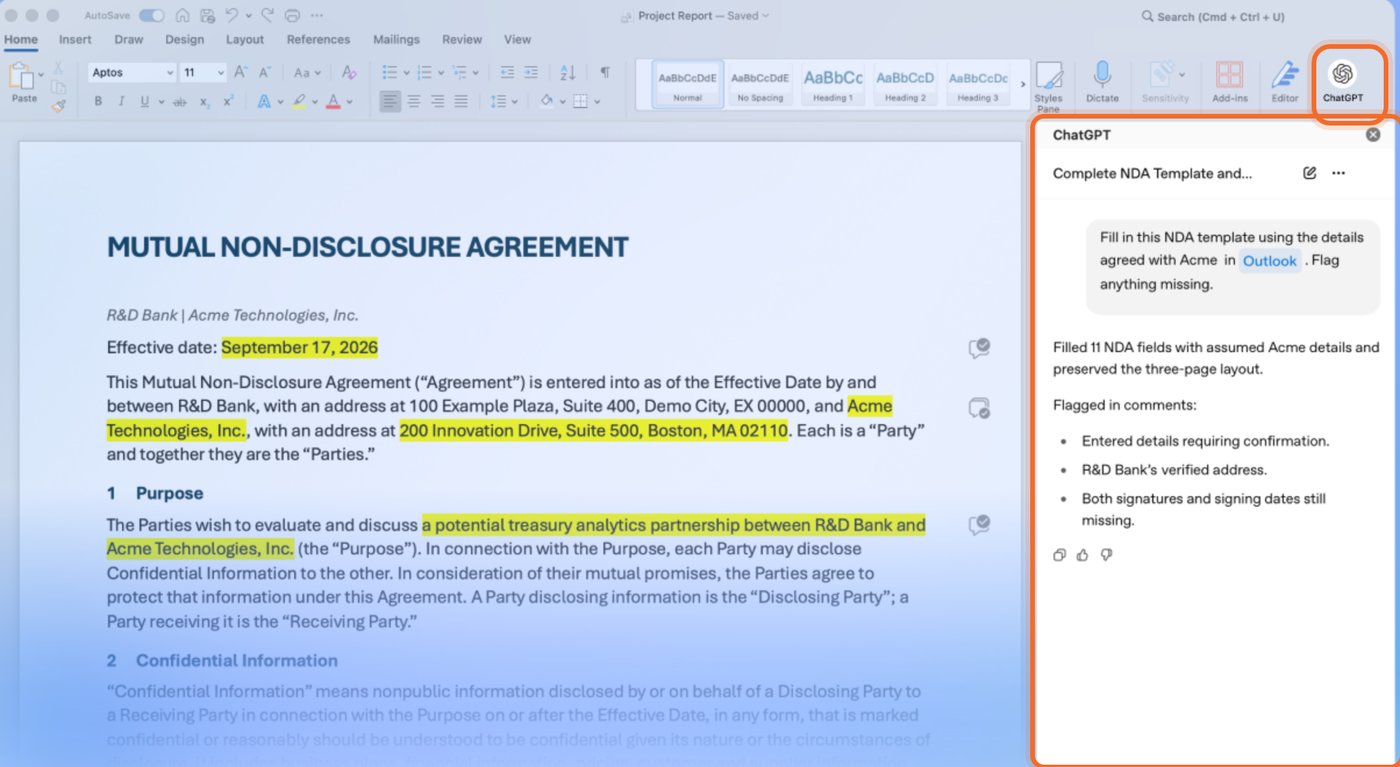The image size is (1400, 767).
Task: Open the comment beside the Purpose paragraph
Action: click(979, 525)
